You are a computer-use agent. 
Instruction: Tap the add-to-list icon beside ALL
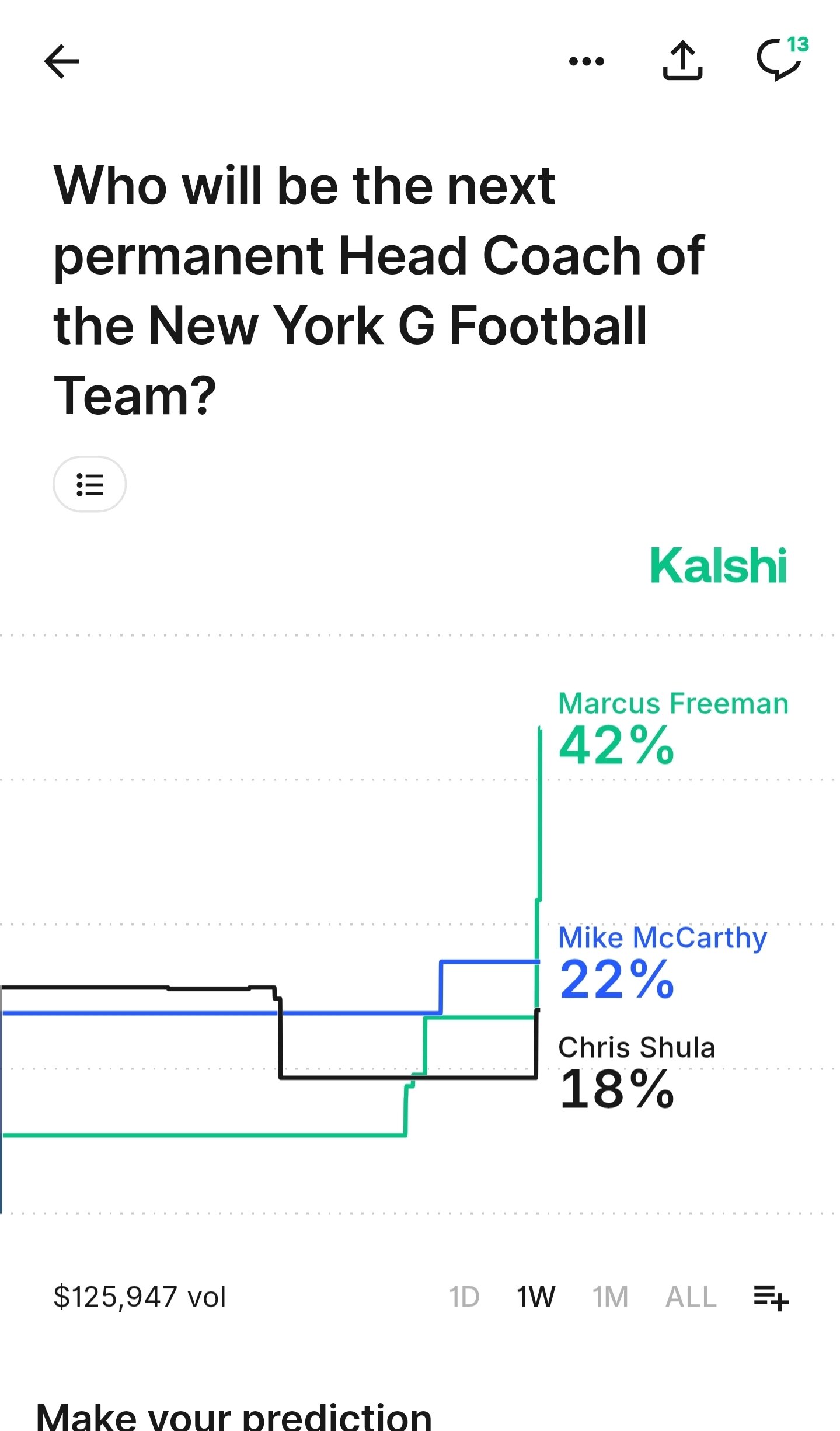point(771,1297)
